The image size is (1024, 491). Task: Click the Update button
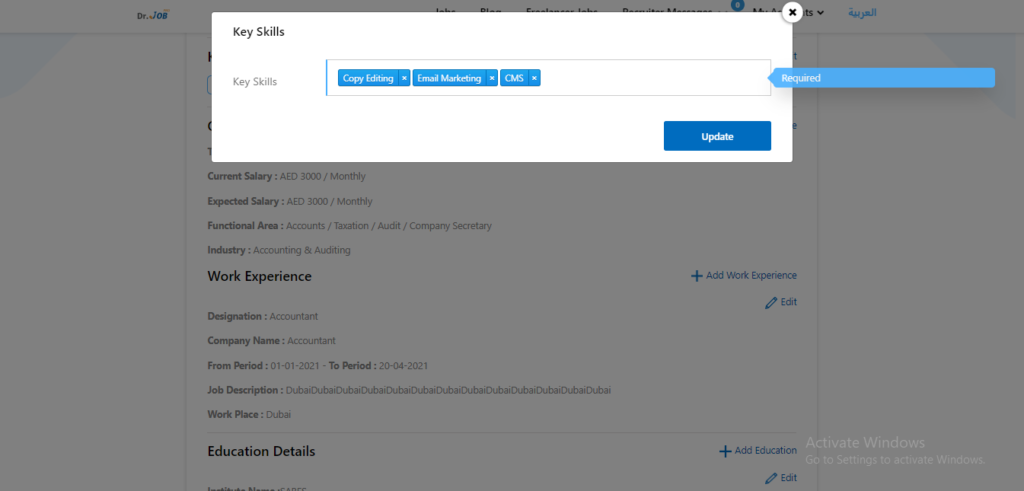[x=717, y=136]
